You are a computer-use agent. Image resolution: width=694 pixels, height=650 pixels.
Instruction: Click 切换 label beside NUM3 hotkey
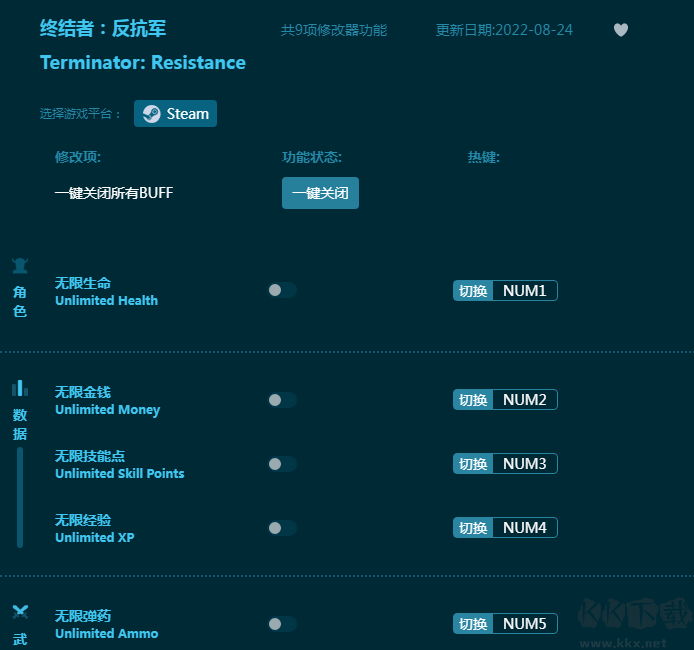473,464
